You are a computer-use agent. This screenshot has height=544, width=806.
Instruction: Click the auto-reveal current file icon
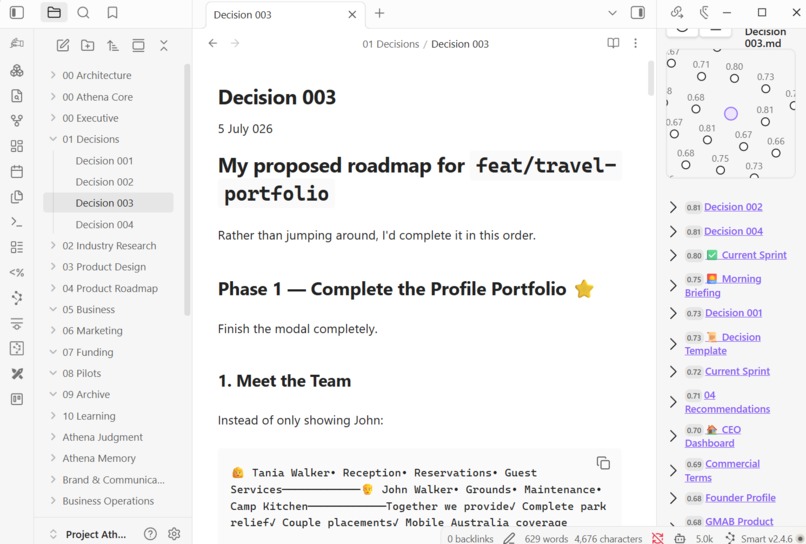click(x=138, y=45)
